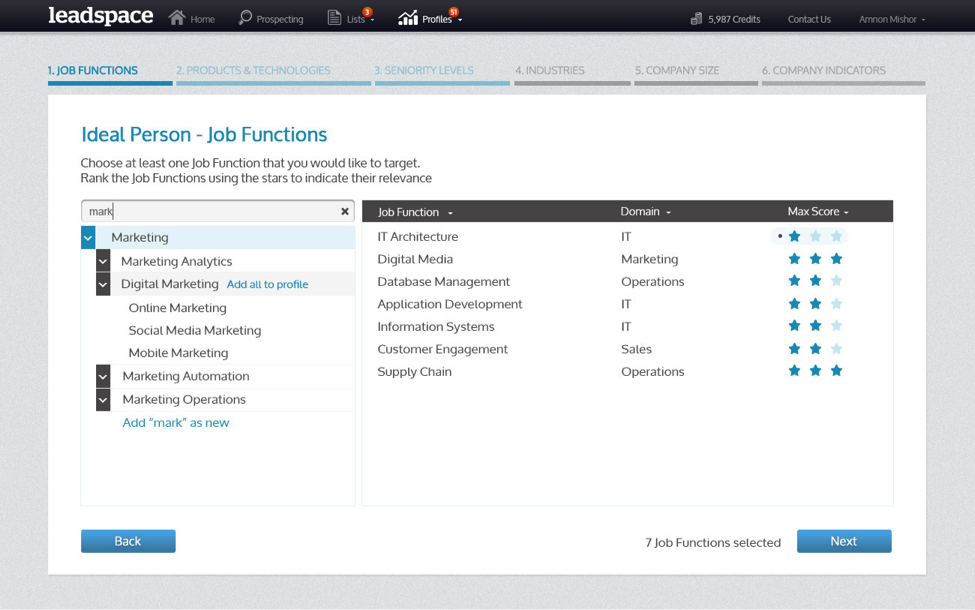Screen dimensions: 975x610
Task: Click Add all to profile link
Action: click(x=267, y=285)
